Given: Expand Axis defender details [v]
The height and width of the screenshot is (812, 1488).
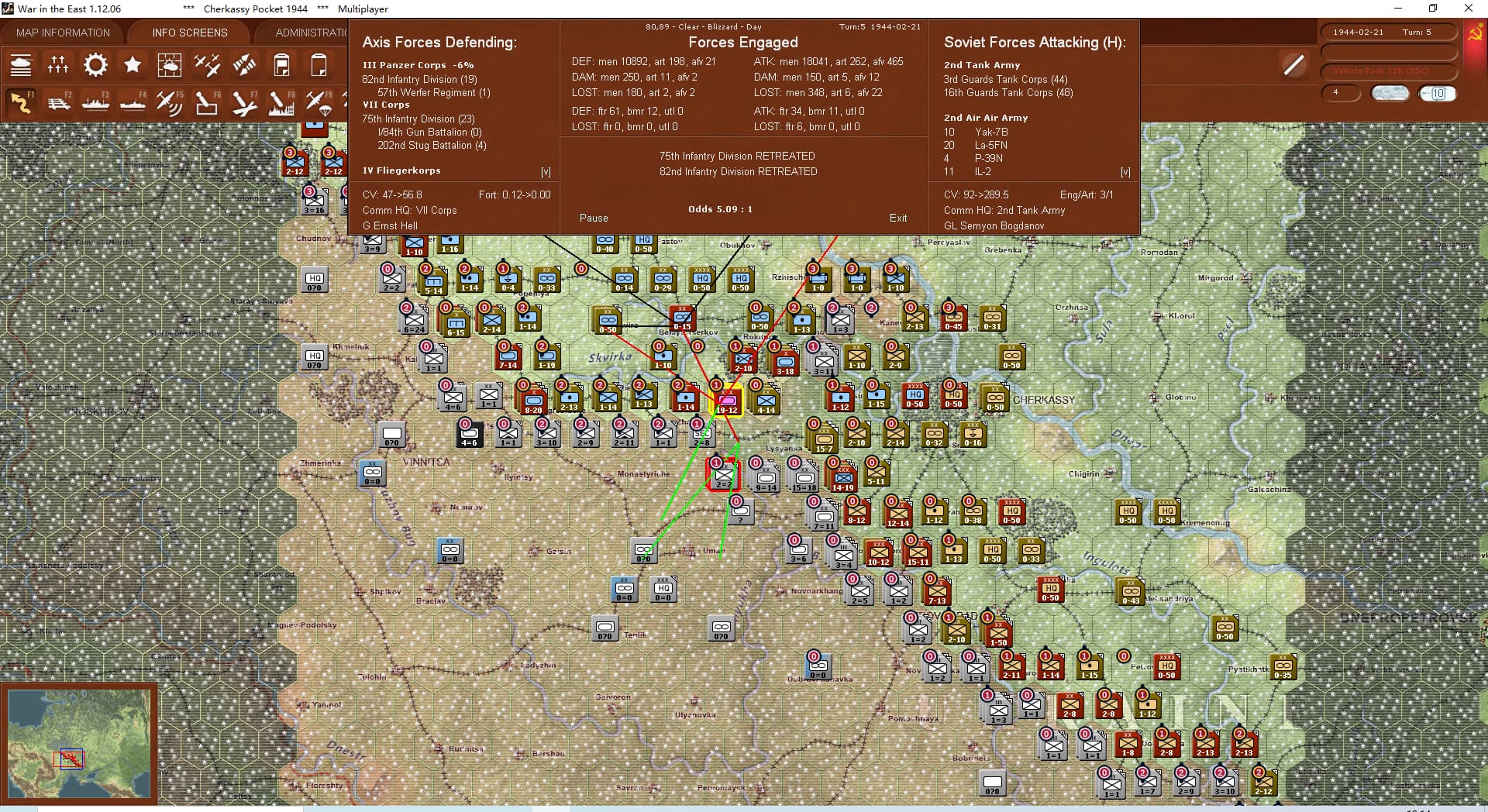Looking at the screenshot, I should [546, 172].
